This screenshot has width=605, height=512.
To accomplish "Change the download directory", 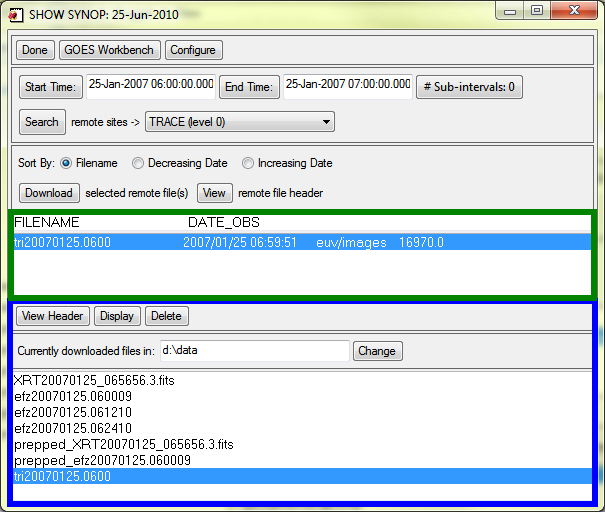I will pos(377,351).
